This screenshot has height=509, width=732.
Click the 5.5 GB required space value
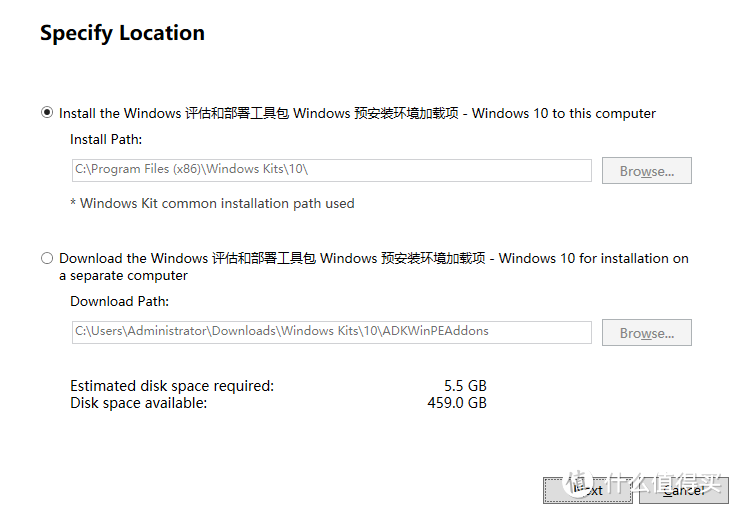click(x=465, y=386)
